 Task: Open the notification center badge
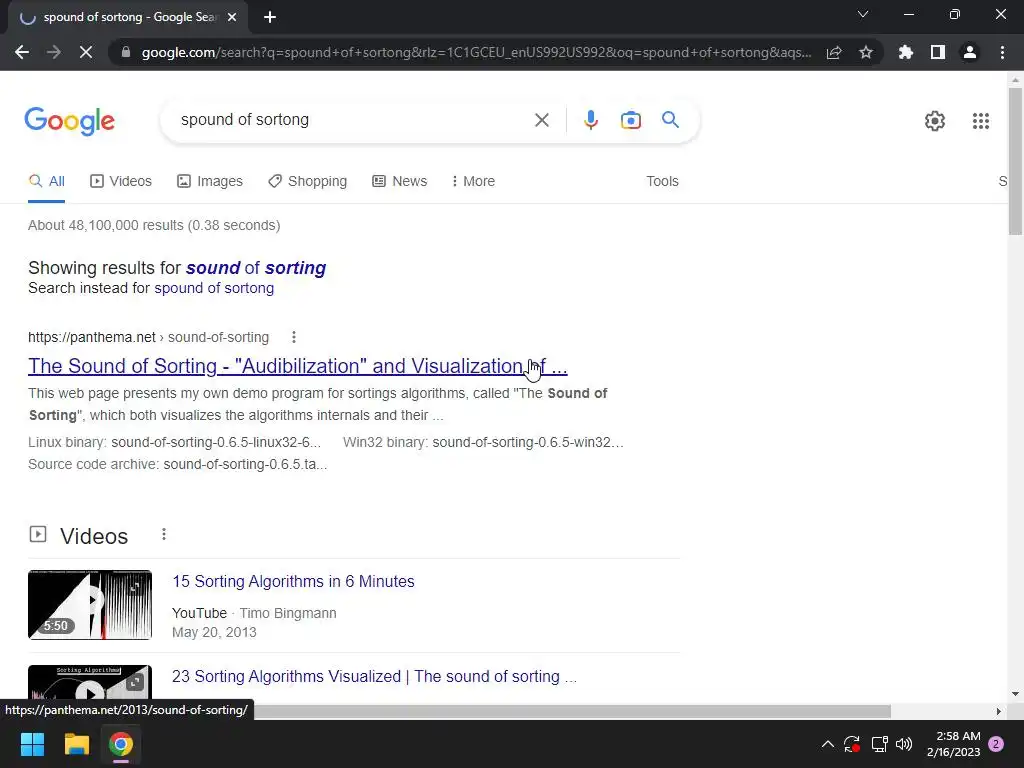pyautogui.click(x=996, y=744)
